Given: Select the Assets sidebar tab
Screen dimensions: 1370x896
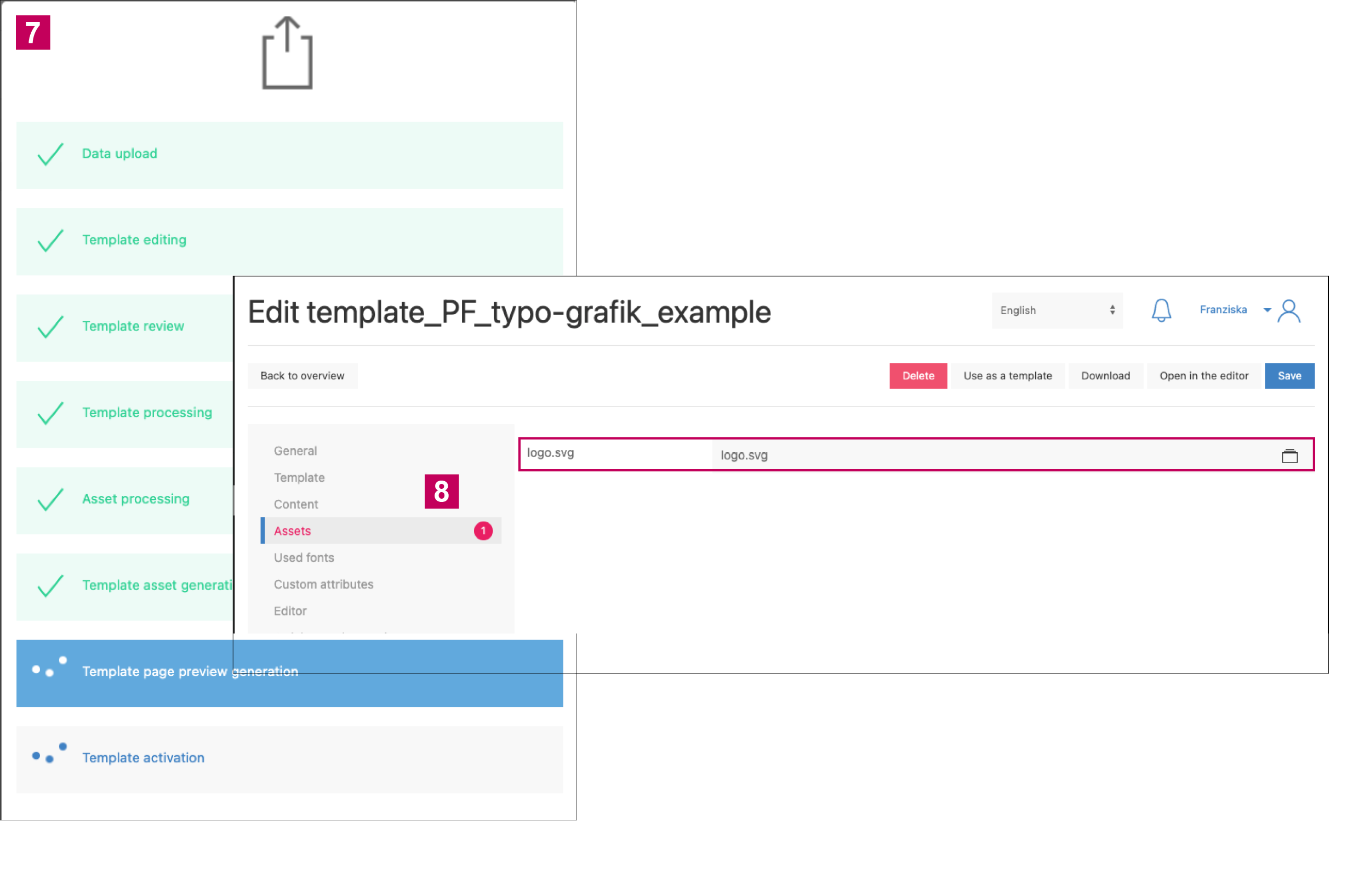Looking at the screenshot, I should (x=293, y=530).
